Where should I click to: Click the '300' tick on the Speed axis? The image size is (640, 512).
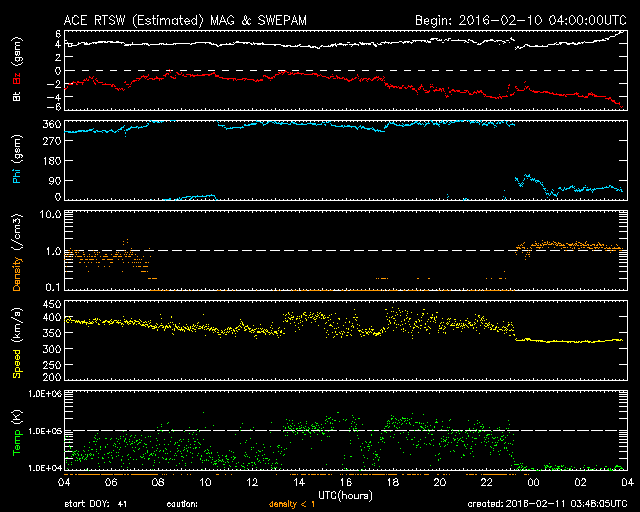point(52,349)
